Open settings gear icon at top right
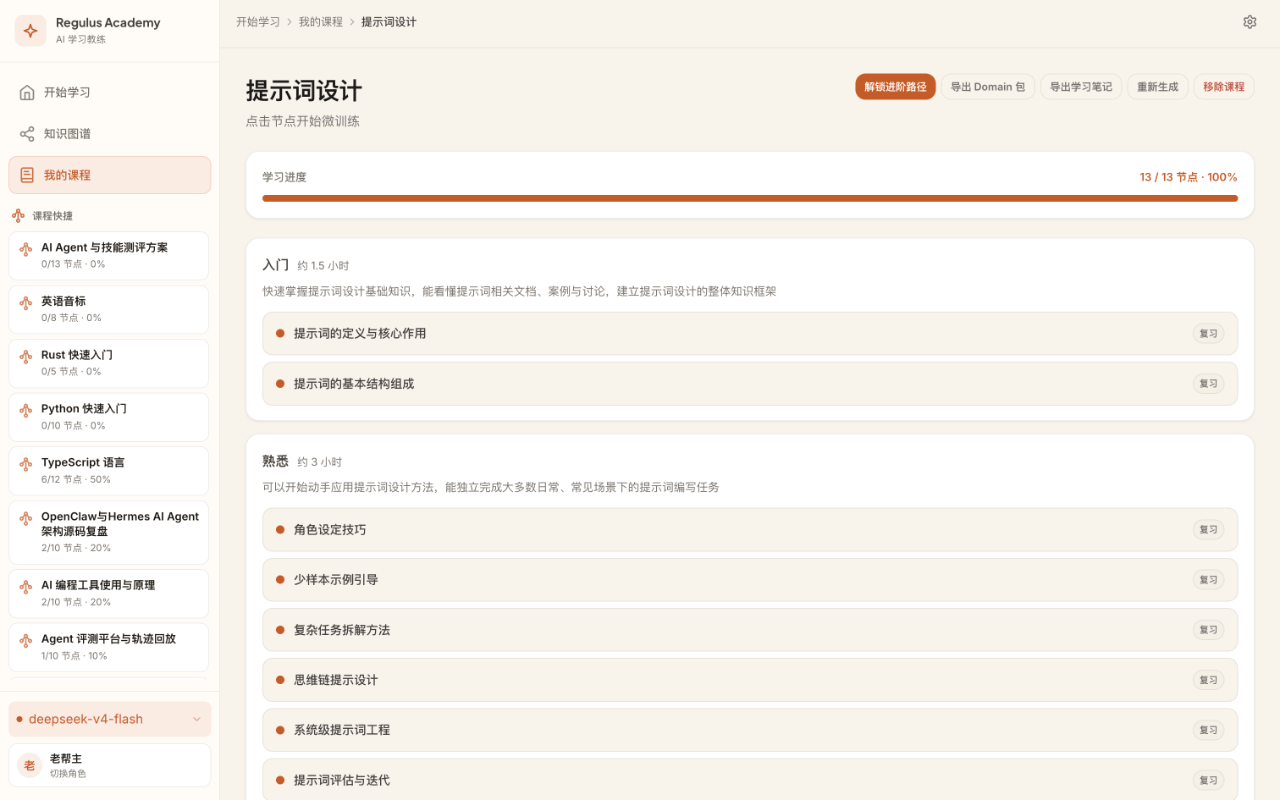This screenshot has height=800, width=1280. pyautogui.click(x=1250, y=22)
